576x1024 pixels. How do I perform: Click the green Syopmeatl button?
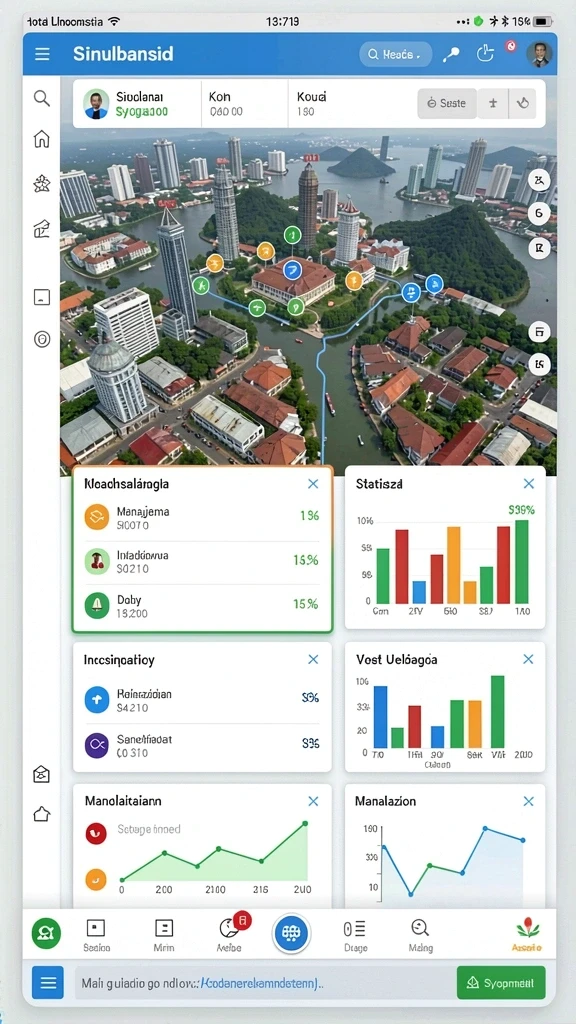click(501, 983)
